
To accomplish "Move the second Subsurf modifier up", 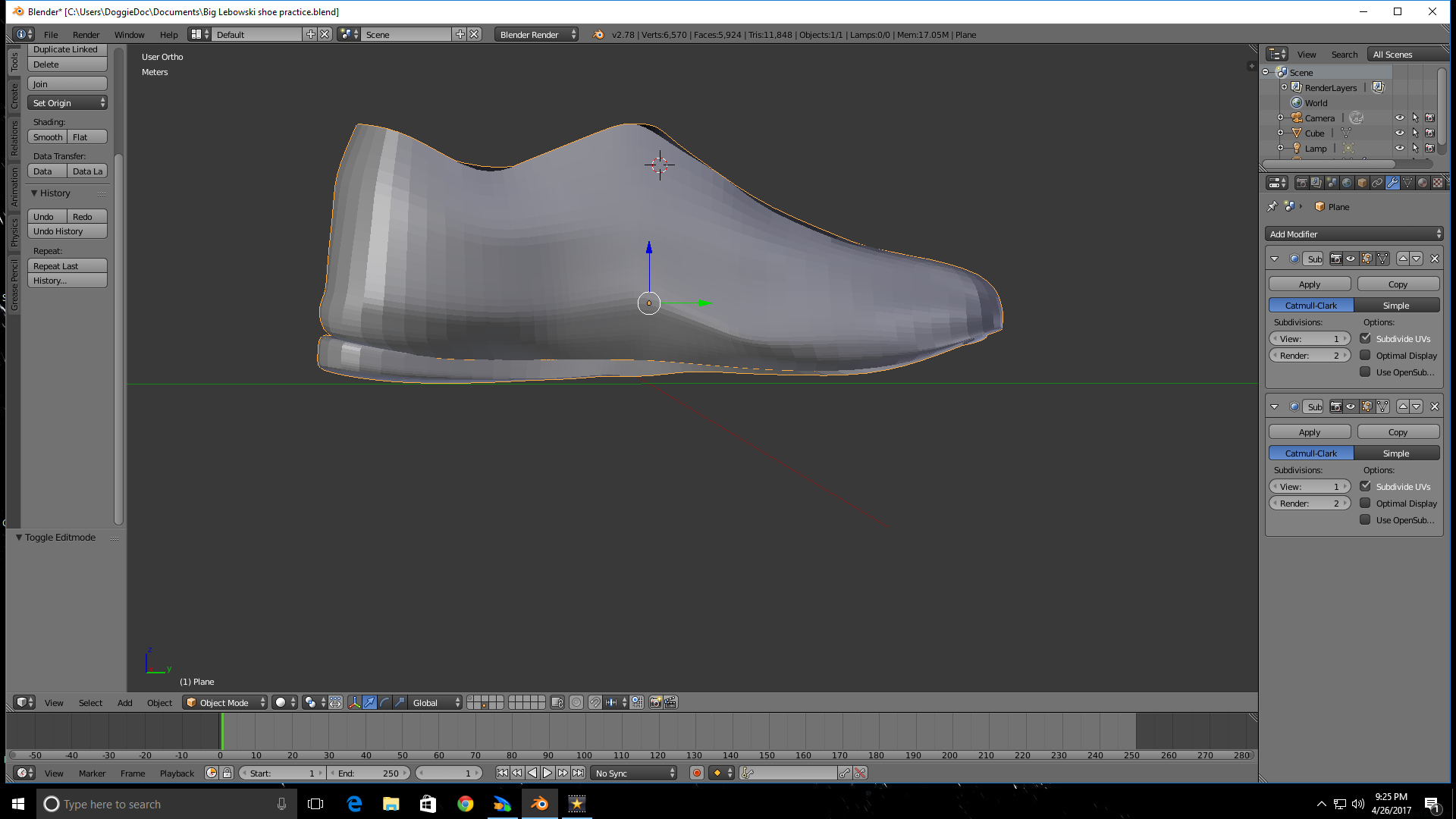I will click(1403, 406).
